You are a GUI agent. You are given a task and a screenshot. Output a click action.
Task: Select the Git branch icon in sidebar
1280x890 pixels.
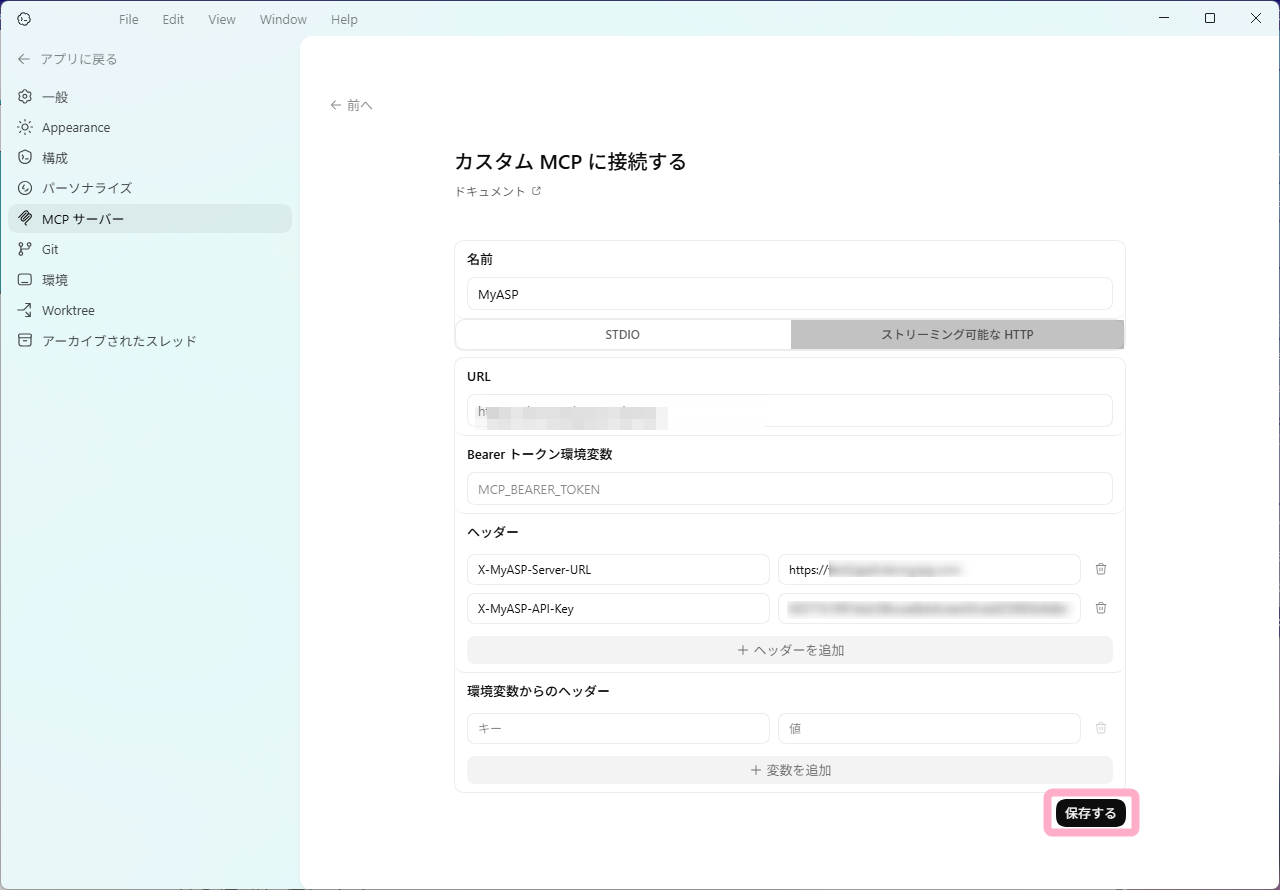pos(25,249)
